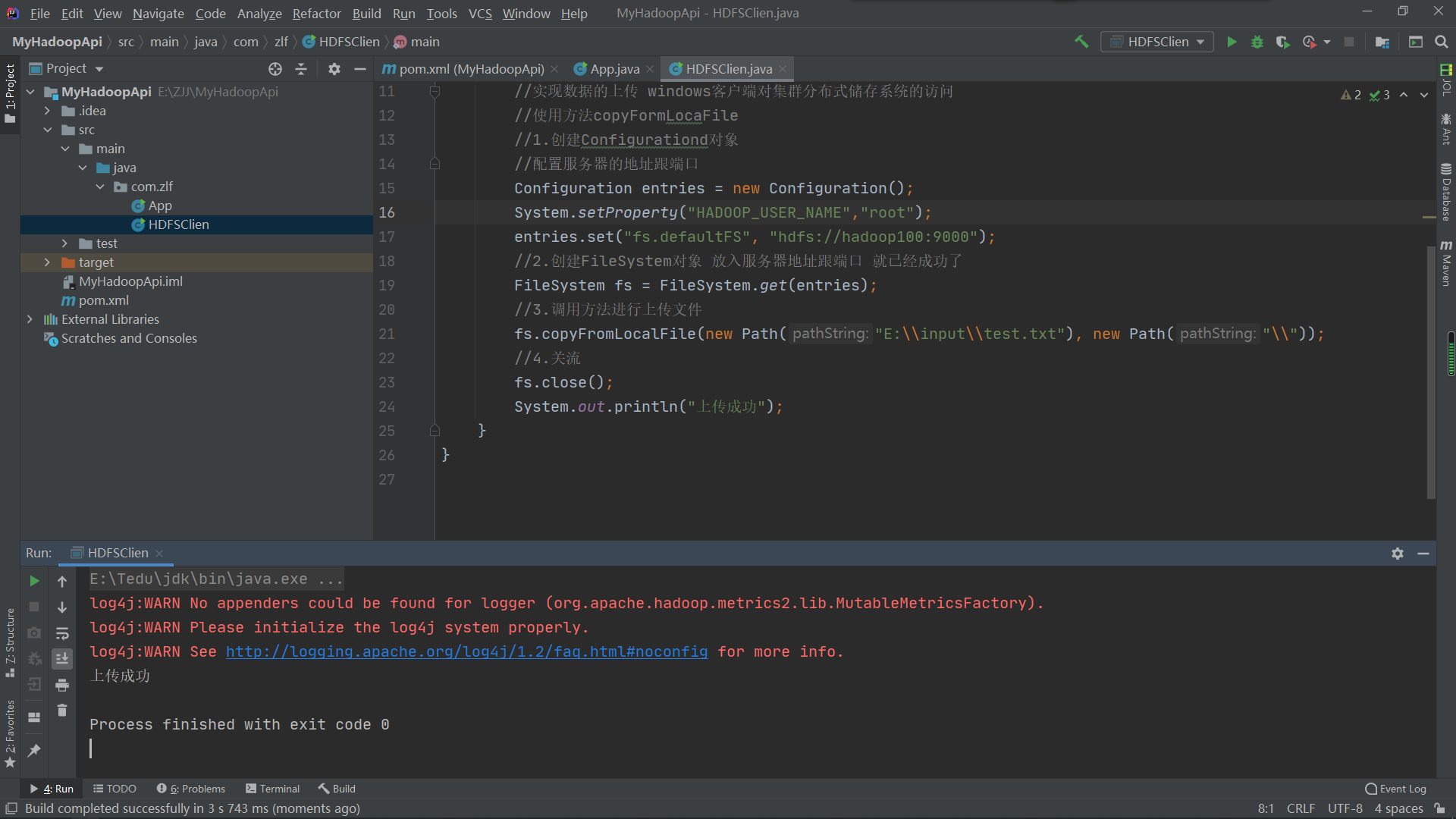Expand External Libraries node

click(x=30, y=319)
